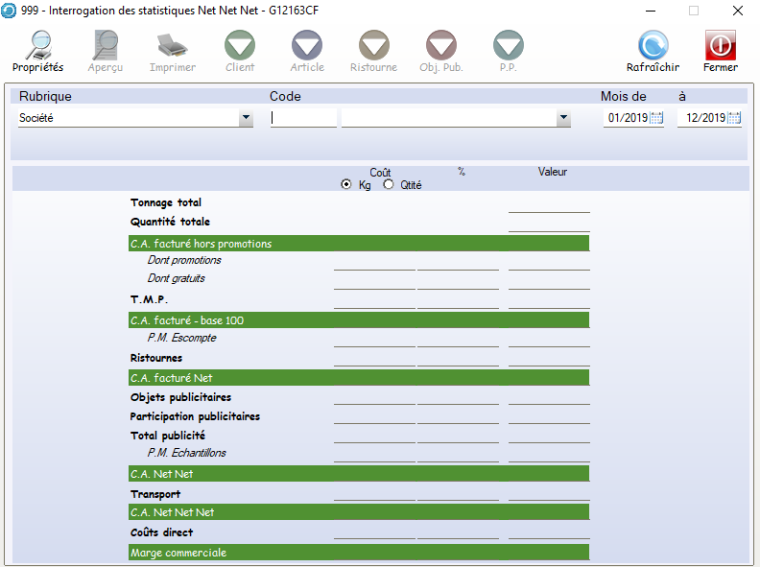Refresh data with Rafraîchir icon

pyautogui.click(x=653, y=46)
